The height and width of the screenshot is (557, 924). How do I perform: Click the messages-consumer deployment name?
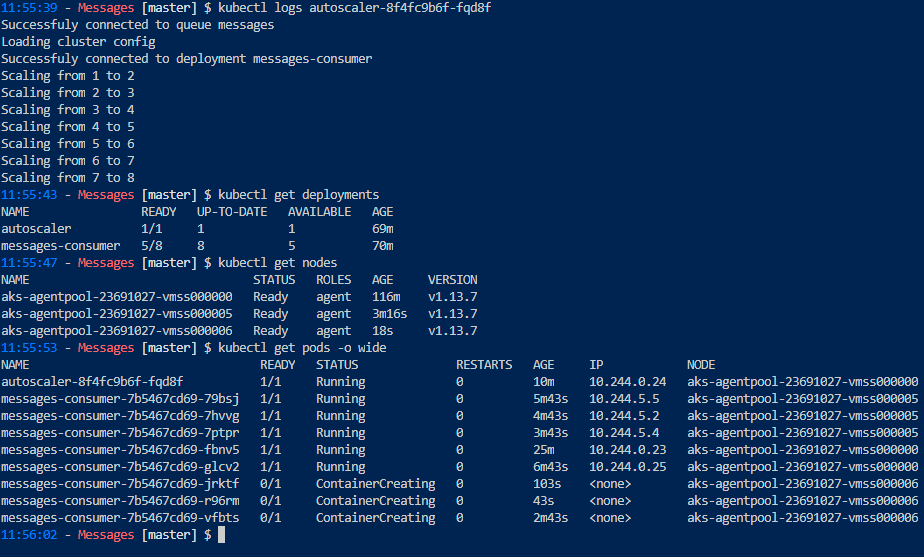click(x=60, y=246)
